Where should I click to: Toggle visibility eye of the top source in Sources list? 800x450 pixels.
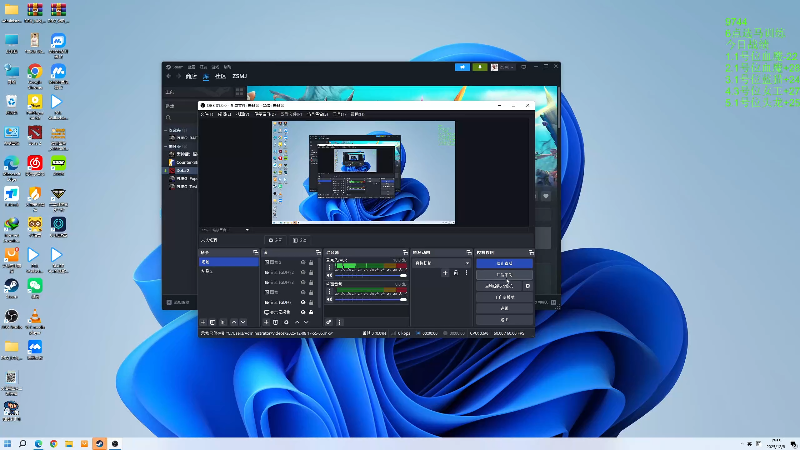tap(303, 262)
